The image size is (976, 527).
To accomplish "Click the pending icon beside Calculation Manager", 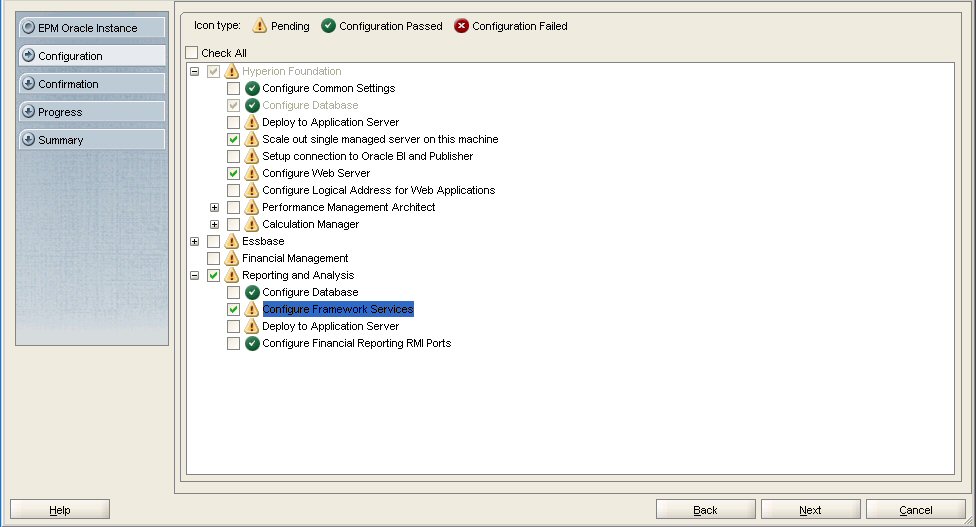I will [x=251, y=224].
